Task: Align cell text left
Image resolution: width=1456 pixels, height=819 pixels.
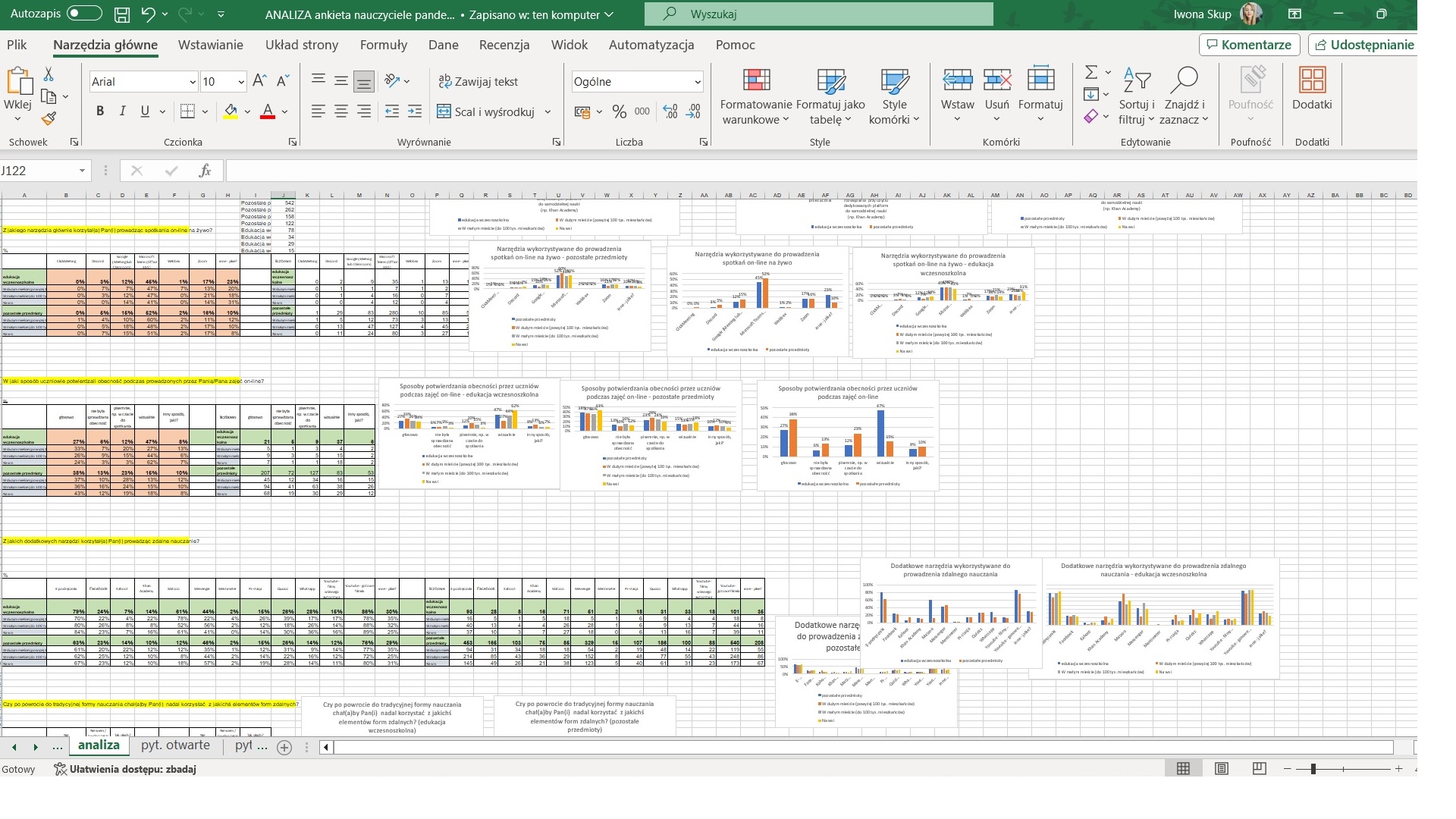Action: (x=318, y=111)
